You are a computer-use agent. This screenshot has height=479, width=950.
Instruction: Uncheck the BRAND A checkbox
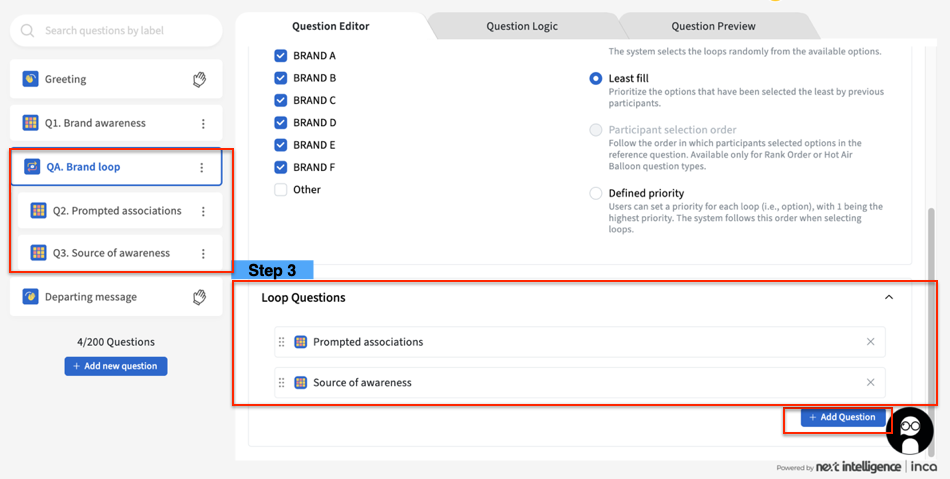pyautogui.click(x=281, y=56)
